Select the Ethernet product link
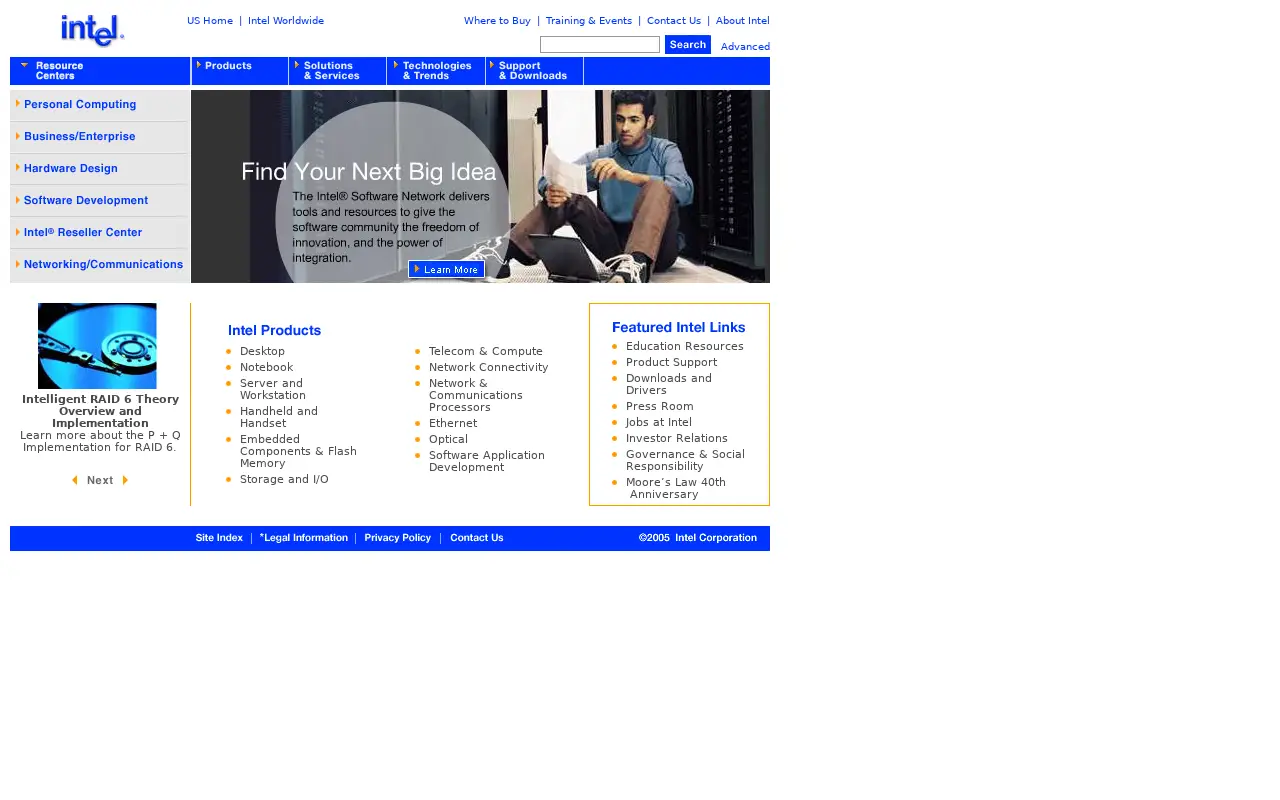 tap(453, 424)
